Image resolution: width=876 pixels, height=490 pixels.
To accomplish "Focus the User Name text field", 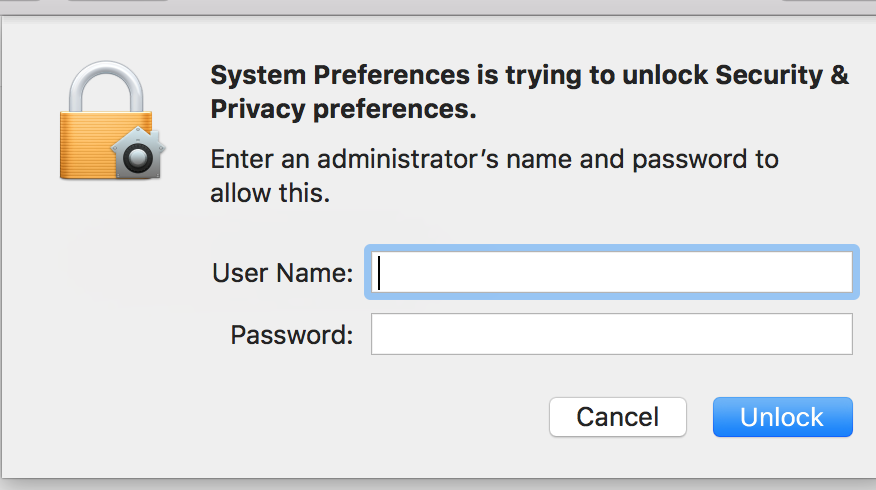I will (x=612, y=272).
